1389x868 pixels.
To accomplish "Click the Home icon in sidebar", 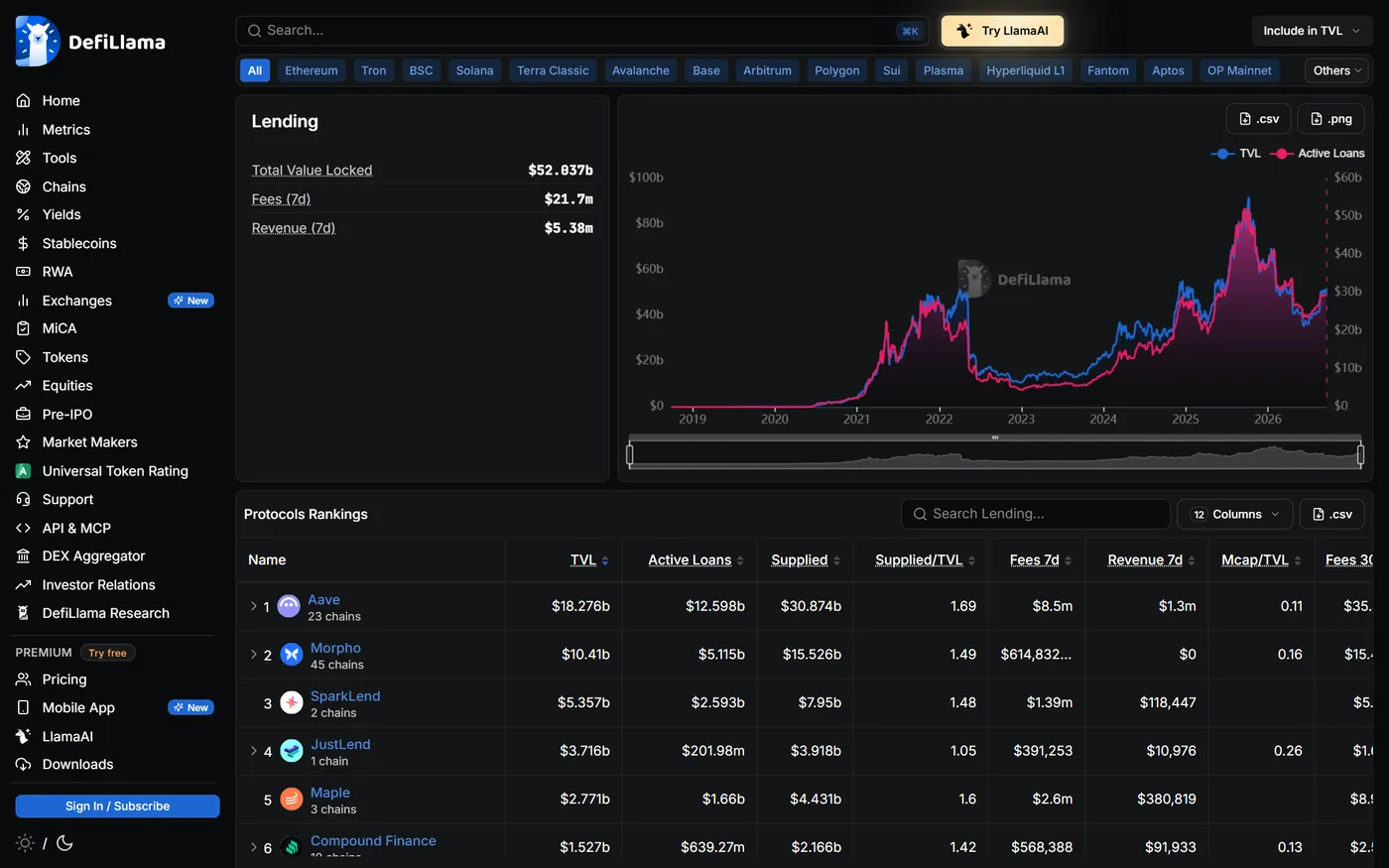I will 24,101.
